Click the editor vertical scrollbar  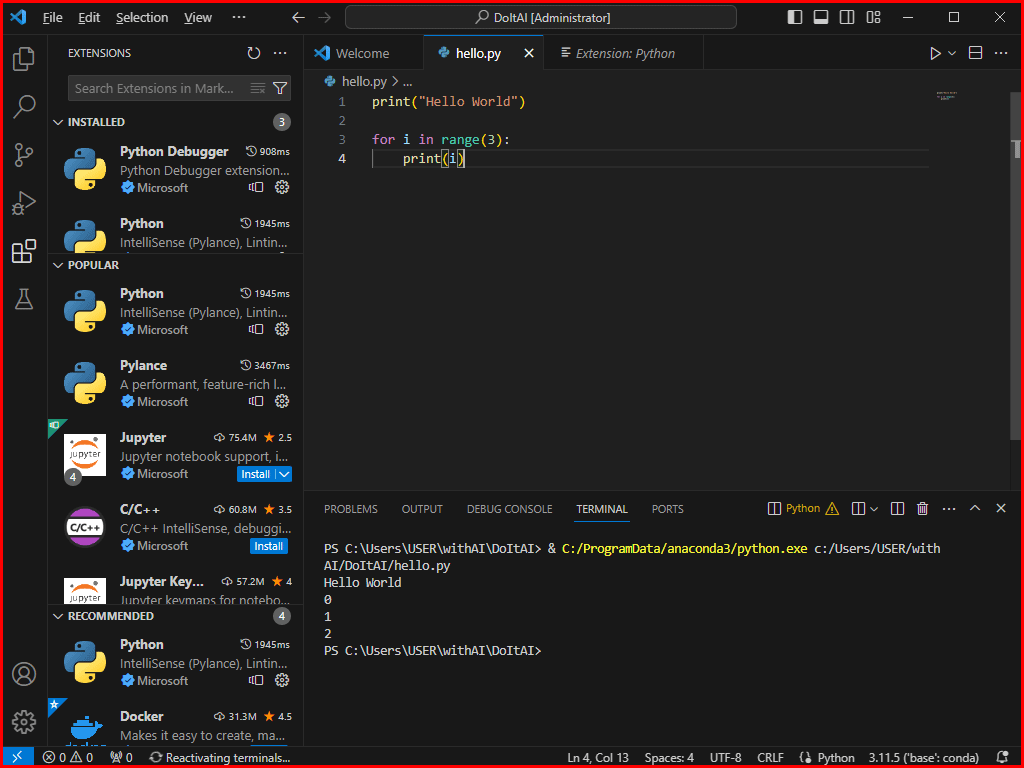(1016, 264)
